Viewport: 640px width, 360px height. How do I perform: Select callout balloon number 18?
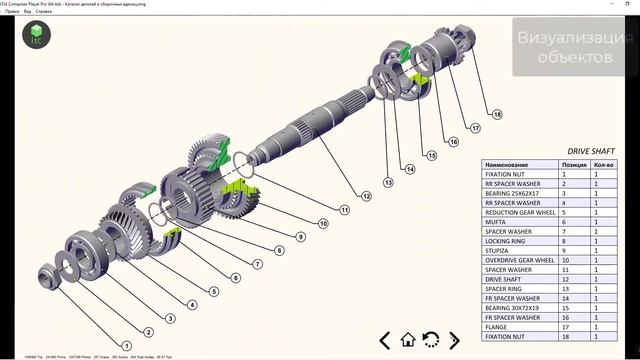(497, 114)
